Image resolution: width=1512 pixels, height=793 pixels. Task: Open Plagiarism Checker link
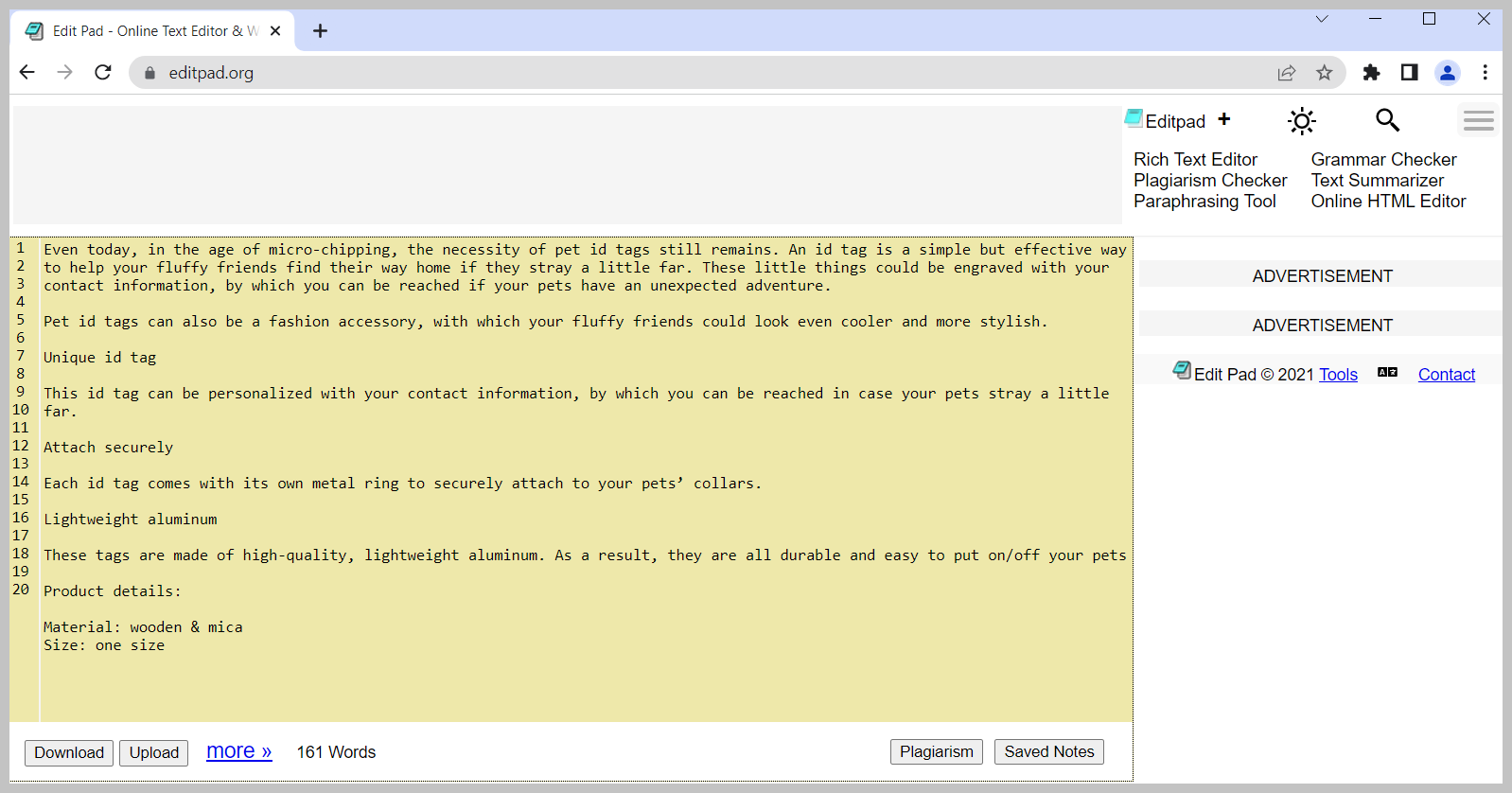click(1210, 180)
